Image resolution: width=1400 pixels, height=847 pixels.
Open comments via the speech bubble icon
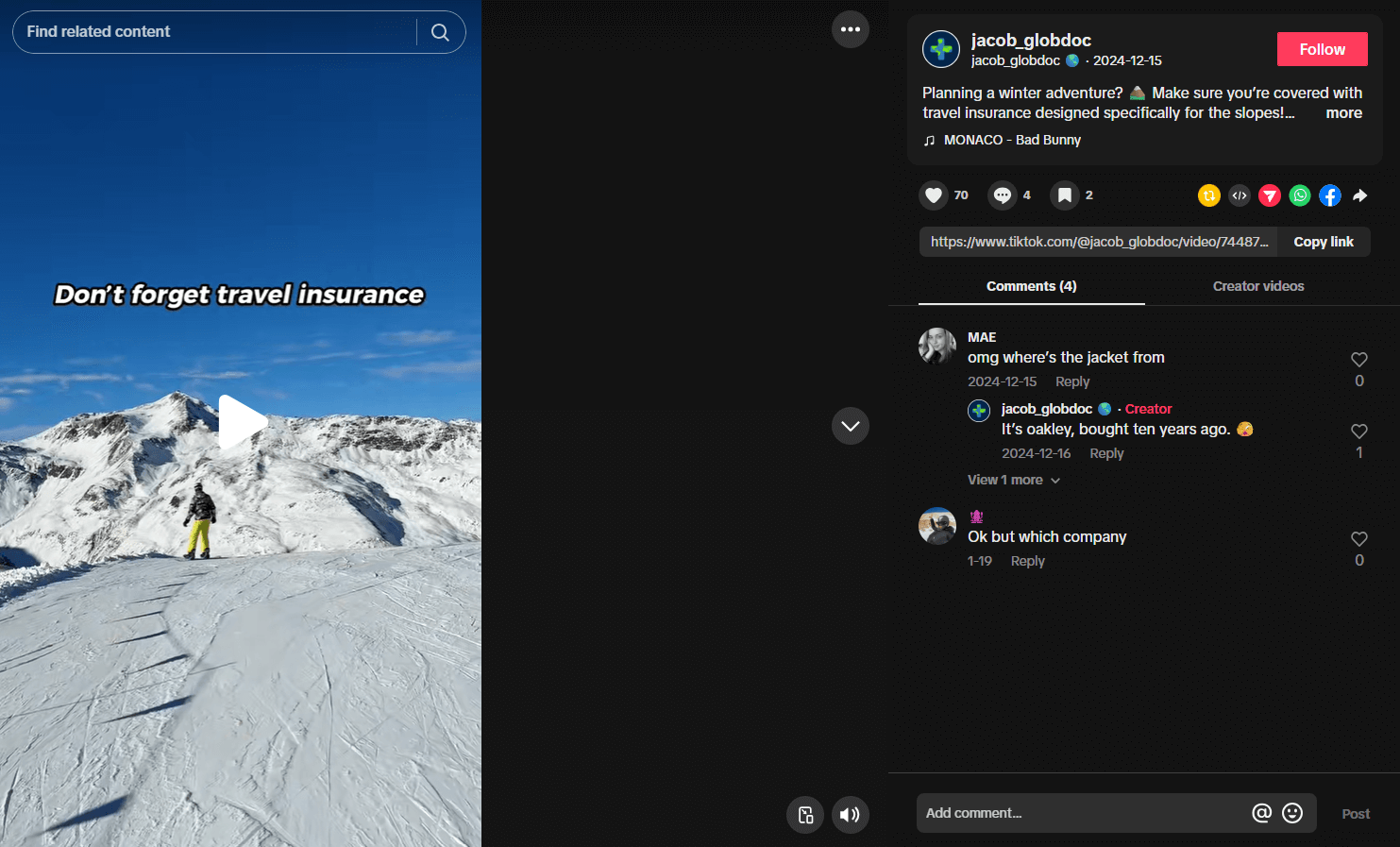pos(1003,195)
